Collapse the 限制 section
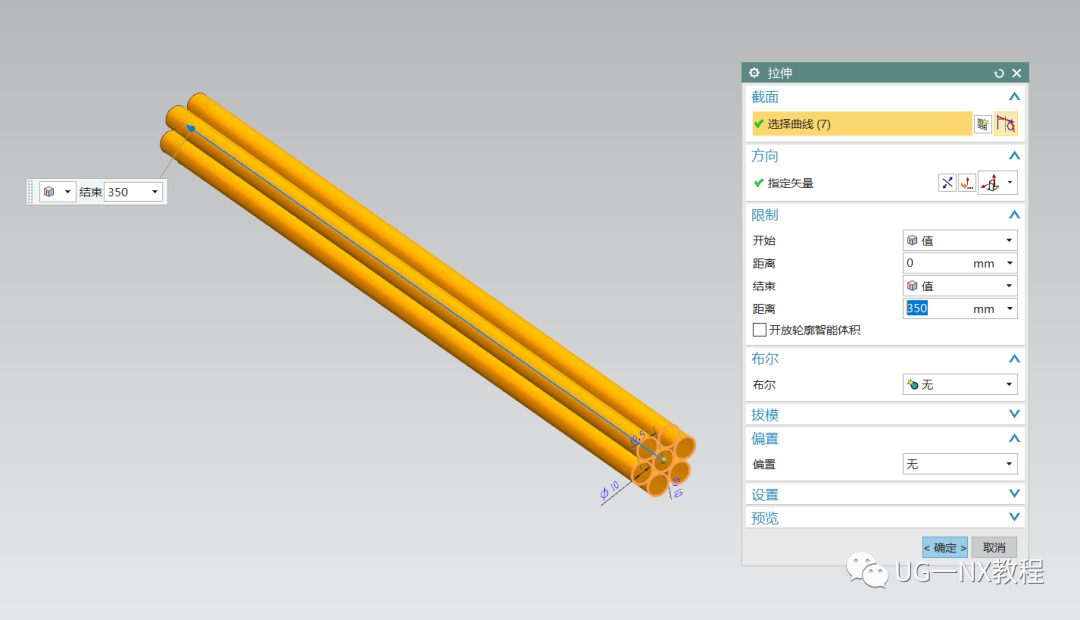Screen dimensions: 1080x620 1013,214
